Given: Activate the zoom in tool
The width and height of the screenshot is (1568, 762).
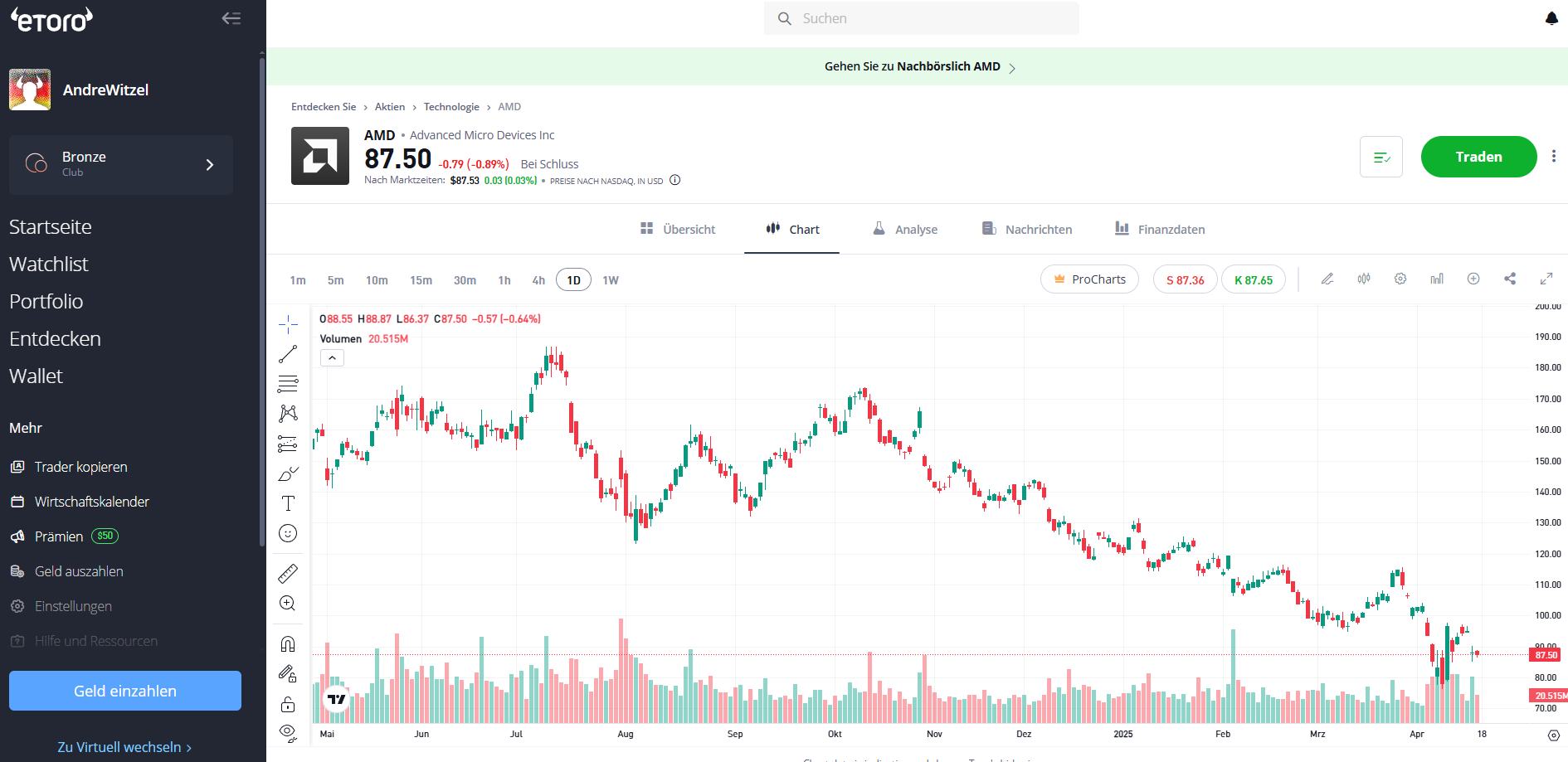Looking at the screenshot, I should tap(288, 603).
